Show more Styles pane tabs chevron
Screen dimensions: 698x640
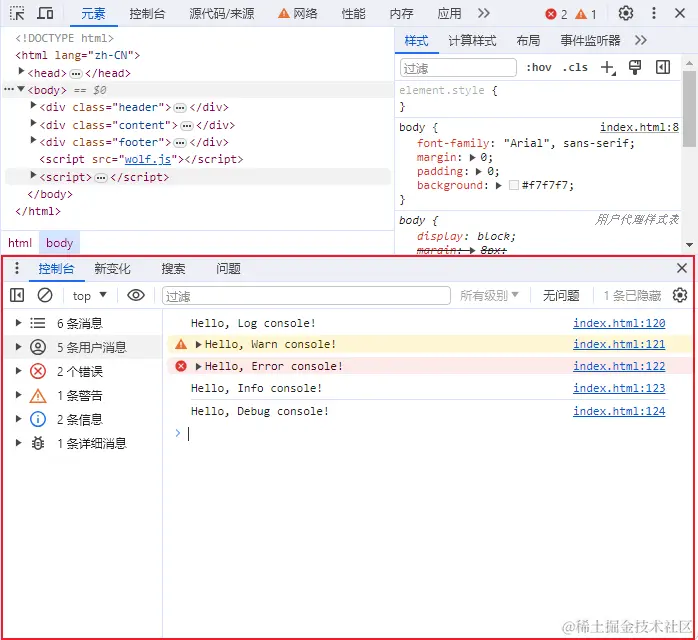[641, 41]
